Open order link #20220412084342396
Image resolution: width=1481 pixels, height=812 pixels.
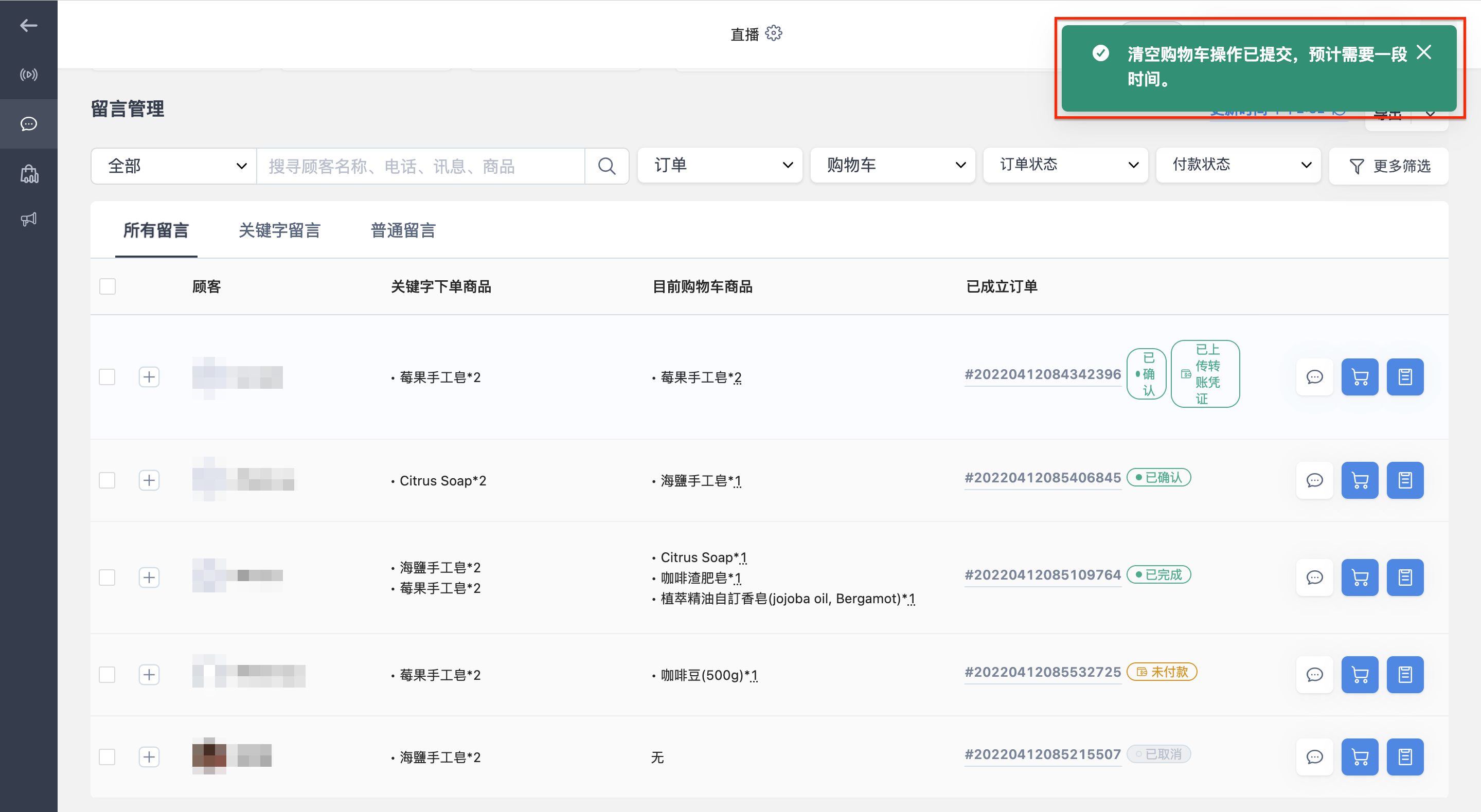tap(1042, 375)
